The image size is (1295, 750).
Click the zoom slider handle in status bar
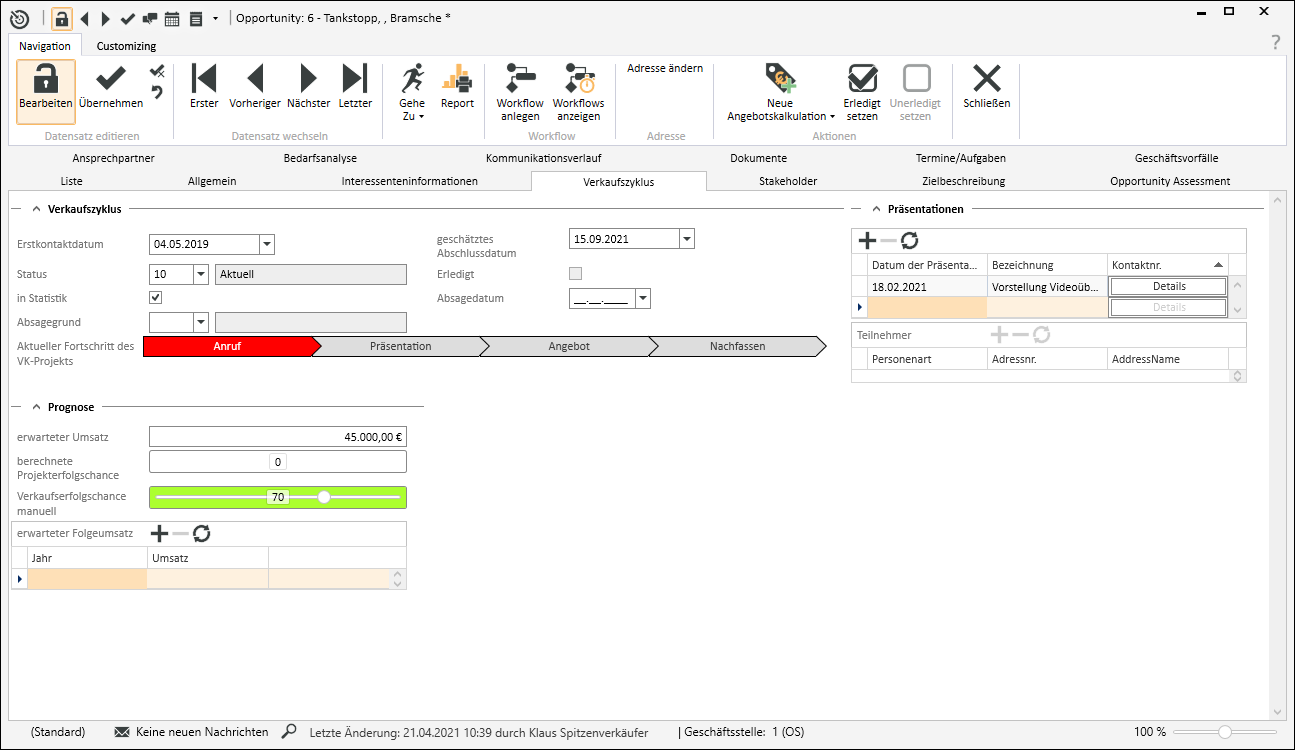(1224, 733)
